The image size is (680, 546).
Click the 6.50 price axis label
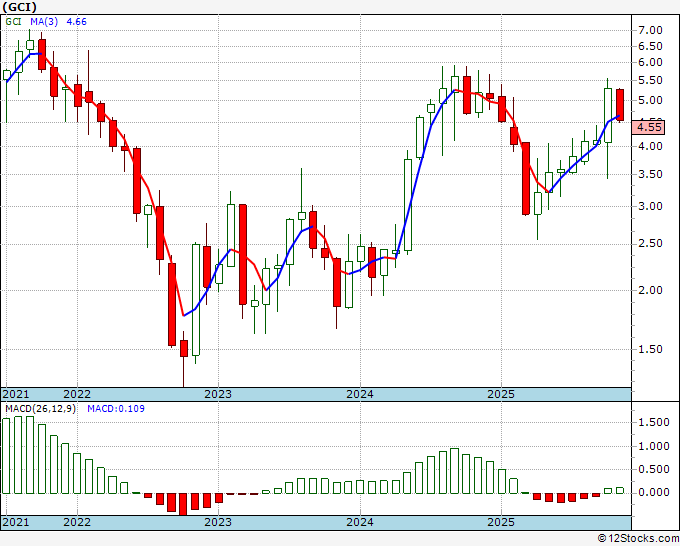coord(650,46)
